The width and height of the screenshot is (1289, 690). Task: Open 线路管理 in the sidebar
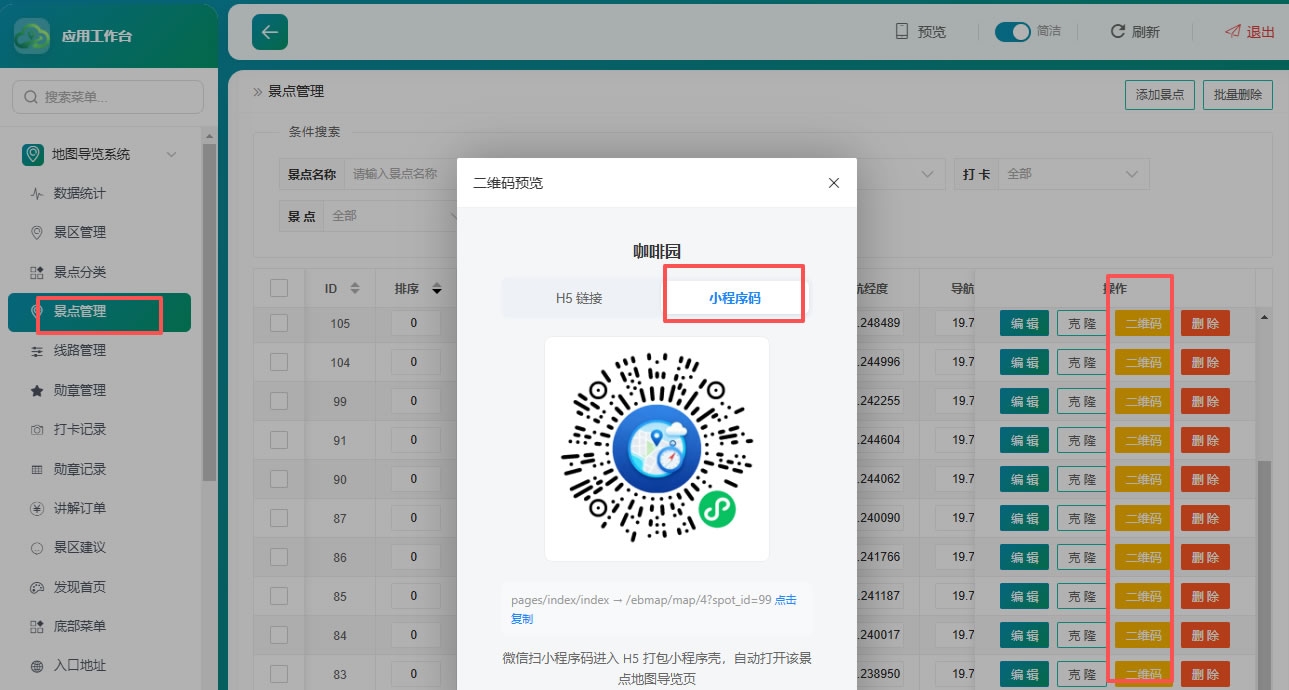(x=79, y=350)
